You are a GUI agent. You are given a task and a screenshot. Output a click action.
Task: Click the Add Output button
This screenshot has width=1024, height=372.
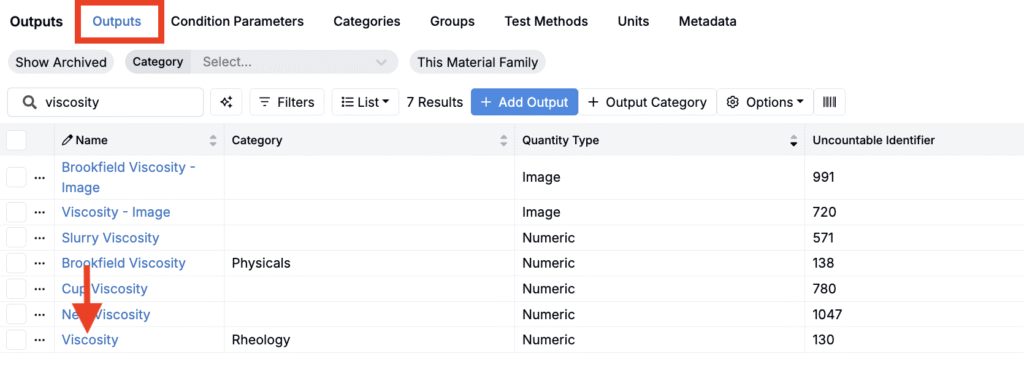coord(524,102)
